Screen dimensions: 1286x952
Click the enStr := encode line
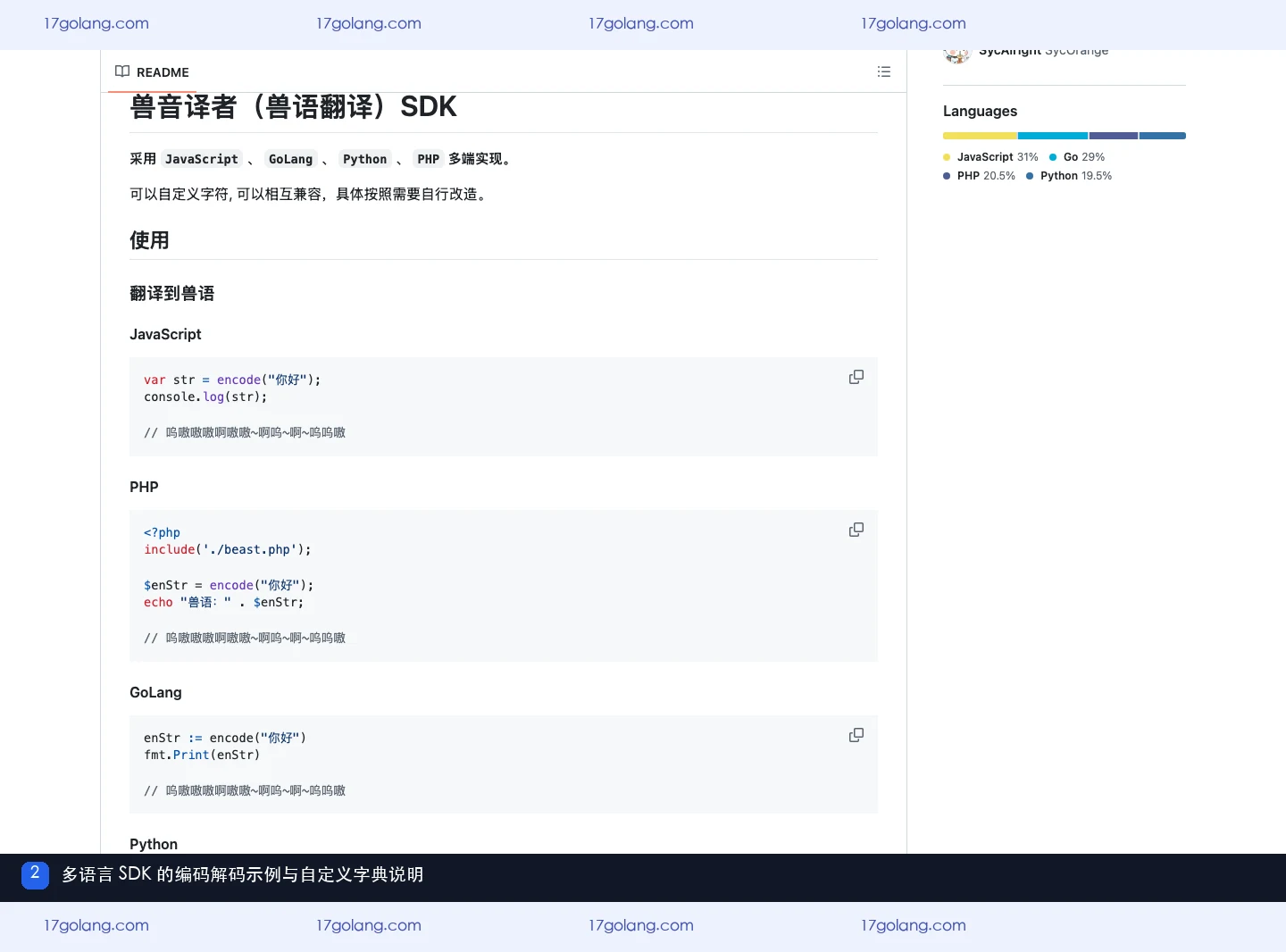click(225, 739)
